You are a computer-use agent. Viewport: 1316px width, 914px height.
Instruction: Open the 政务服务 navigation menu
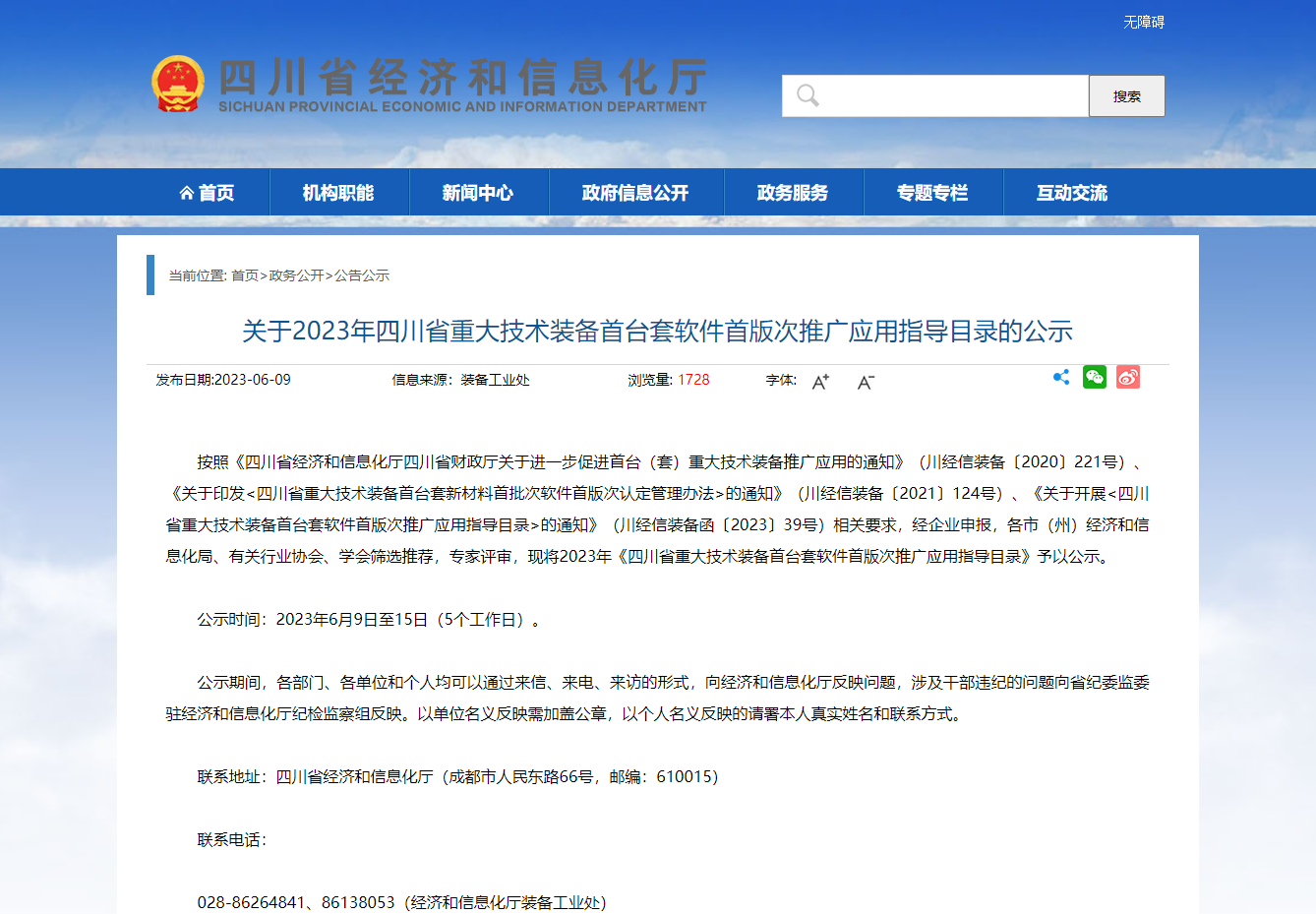pos(793,192)
